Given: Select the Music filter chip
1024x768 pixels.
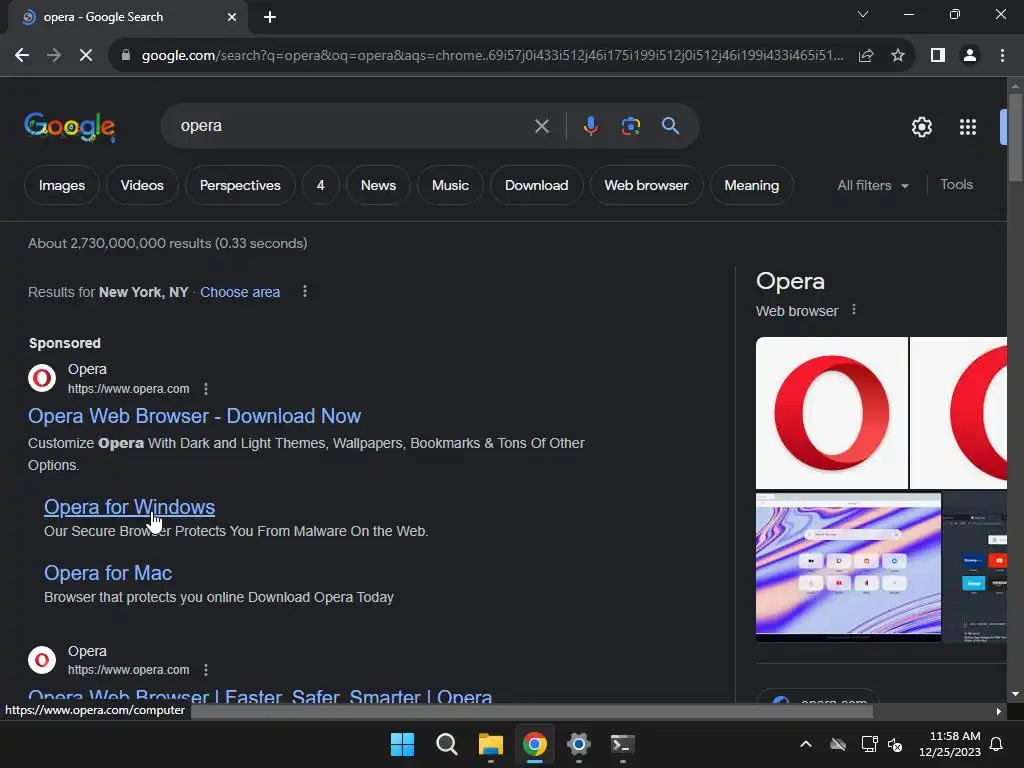Looking at the screenshot, I should click(450, 185).
